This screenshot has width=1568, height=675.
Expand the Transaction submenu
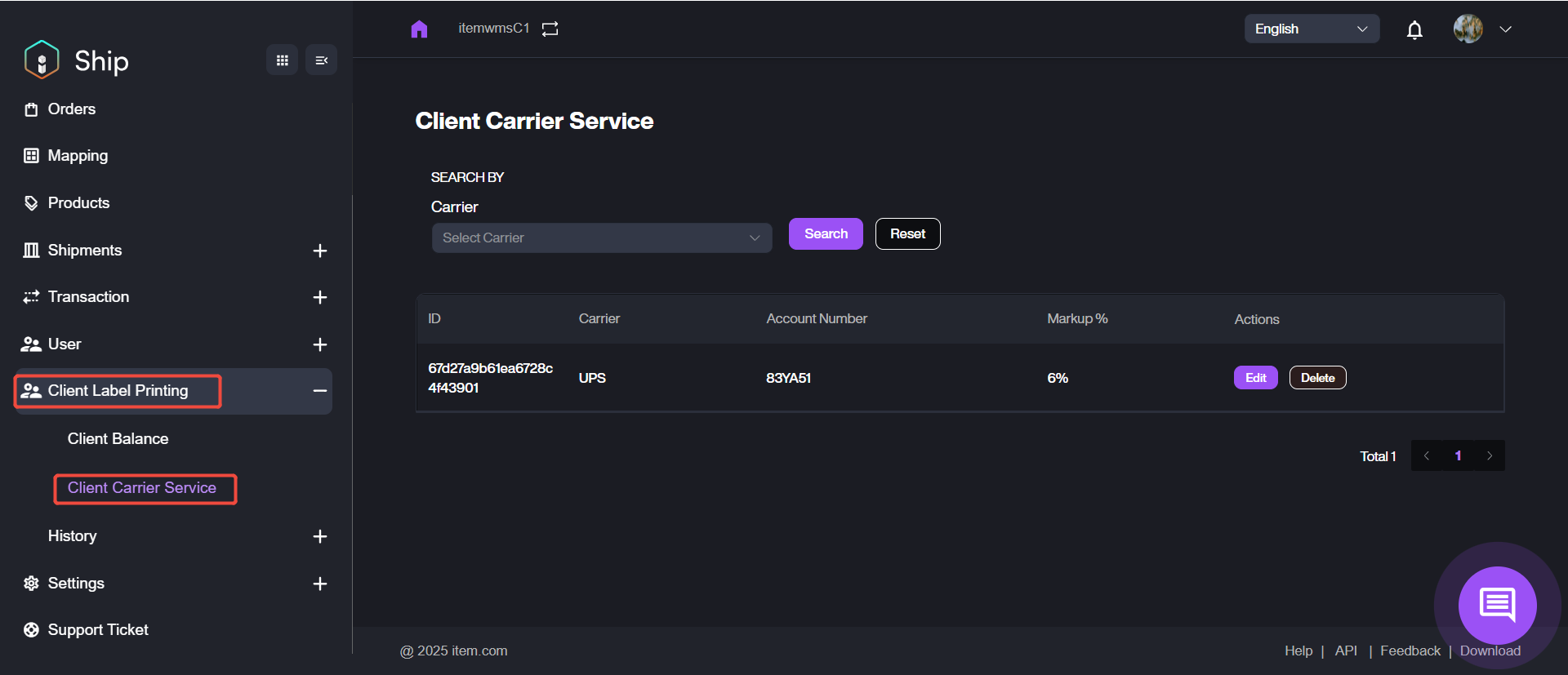tap(319, 297)
